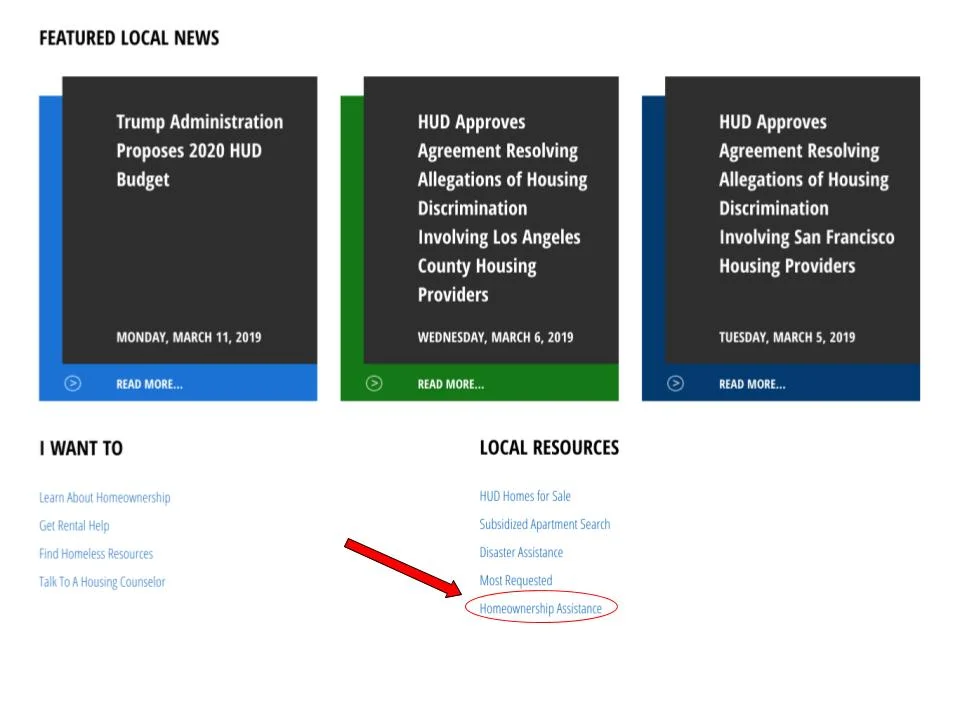Click arrow icon on Trump Administration card
Screen dimensions: 960x720
pos(73,383)
